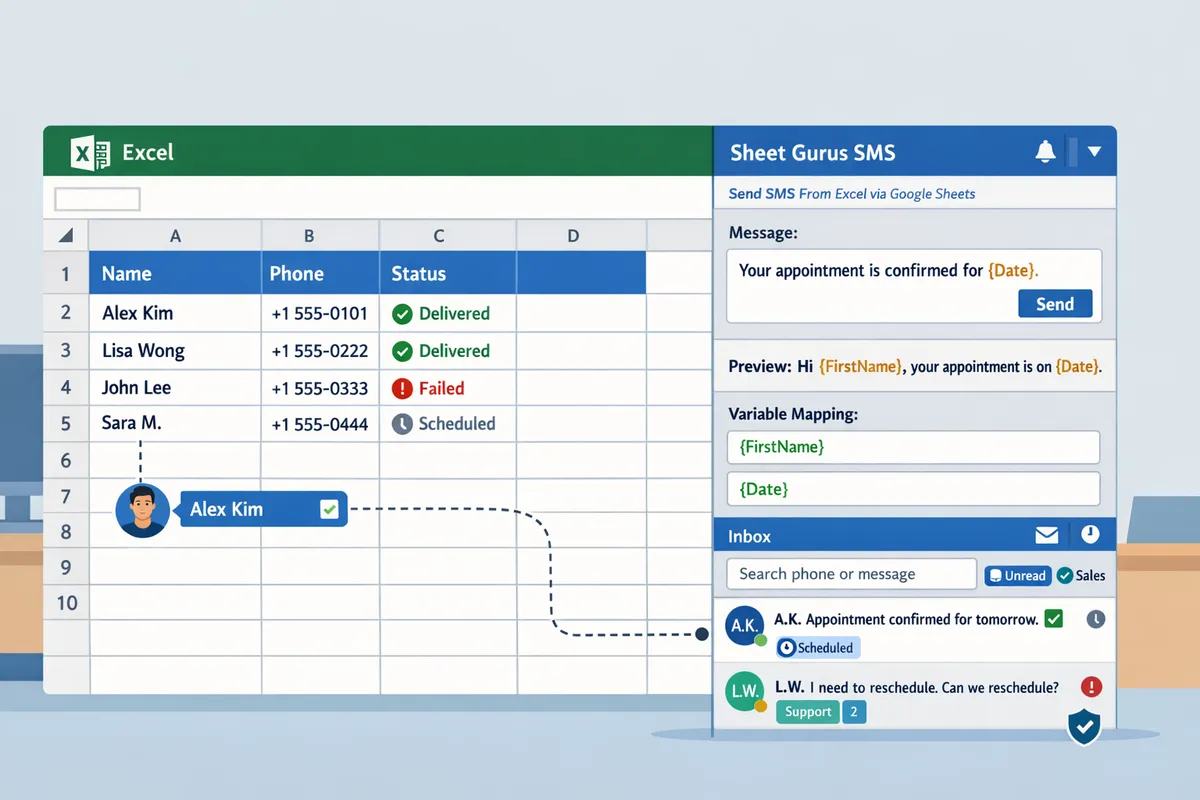Toggle the green checkbox on A.K. message
This screenshot has width=1200, height=800.
coord(1053,619)
